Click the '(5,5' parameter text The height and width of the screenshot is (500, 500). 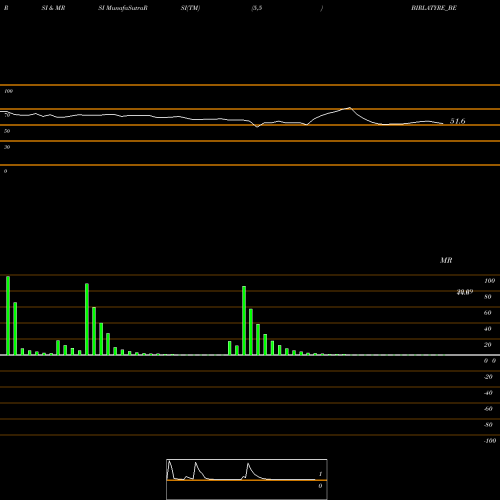[x=257, y=8]
